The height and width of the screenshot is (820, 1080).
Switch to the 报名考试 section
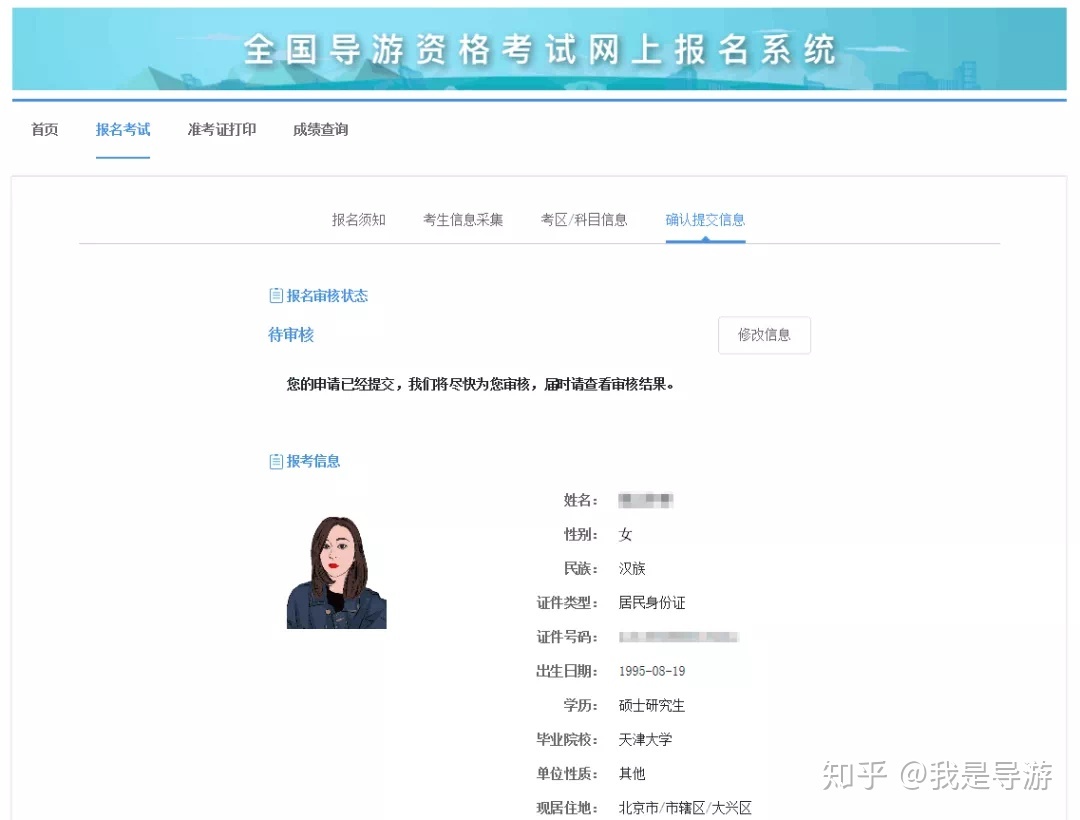(x=123, y=129)
